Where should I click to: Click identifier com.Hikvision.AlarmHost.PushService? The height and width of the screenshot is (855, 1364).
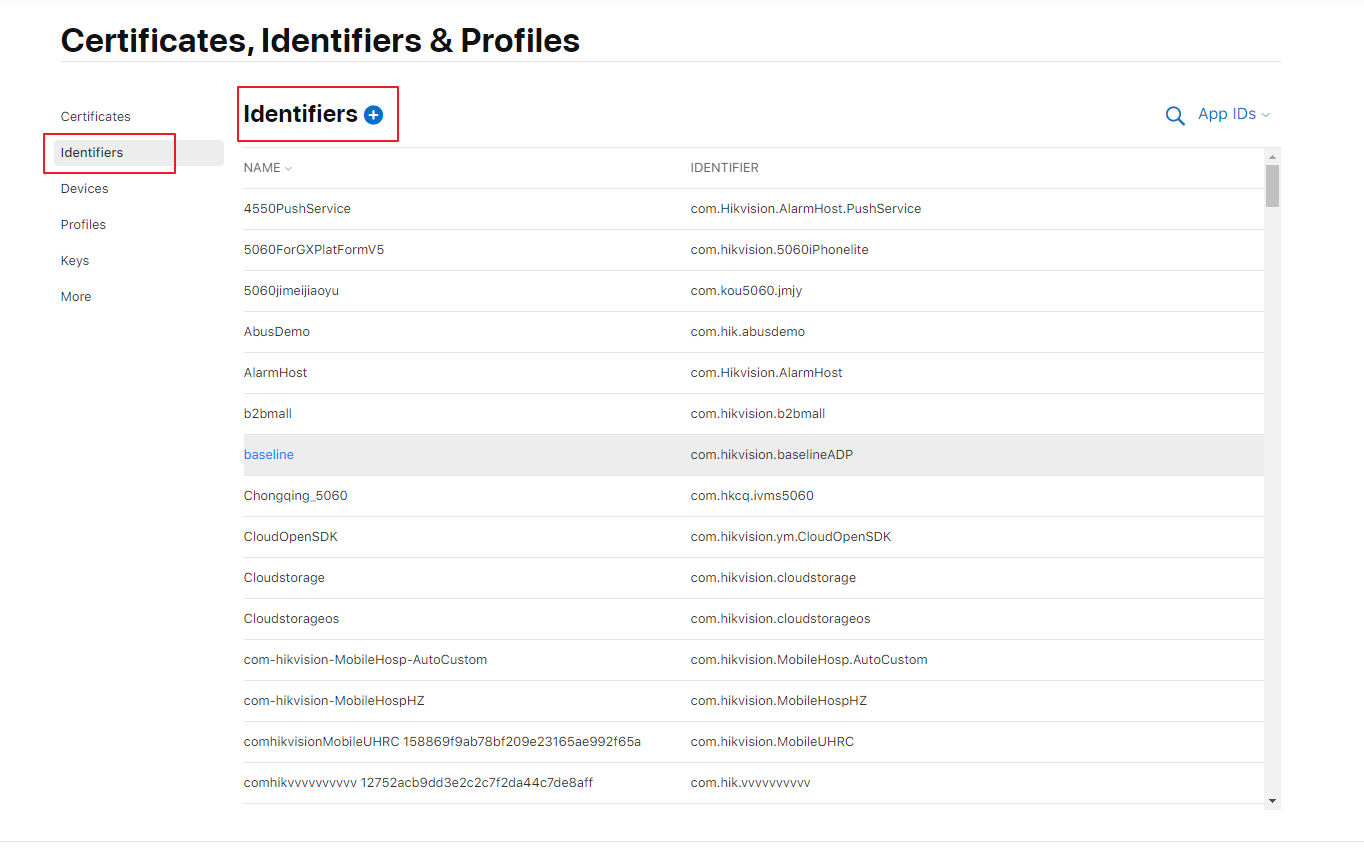click(x=806, y=209)
